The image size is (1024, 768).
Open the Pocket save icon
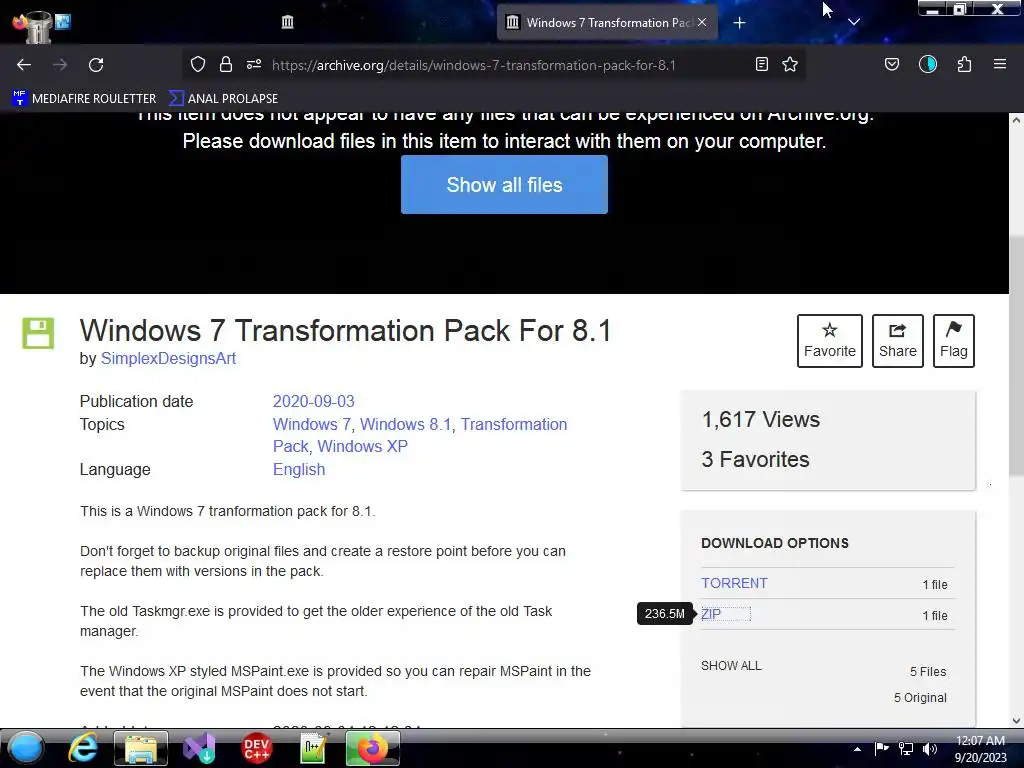coord(892,64)
